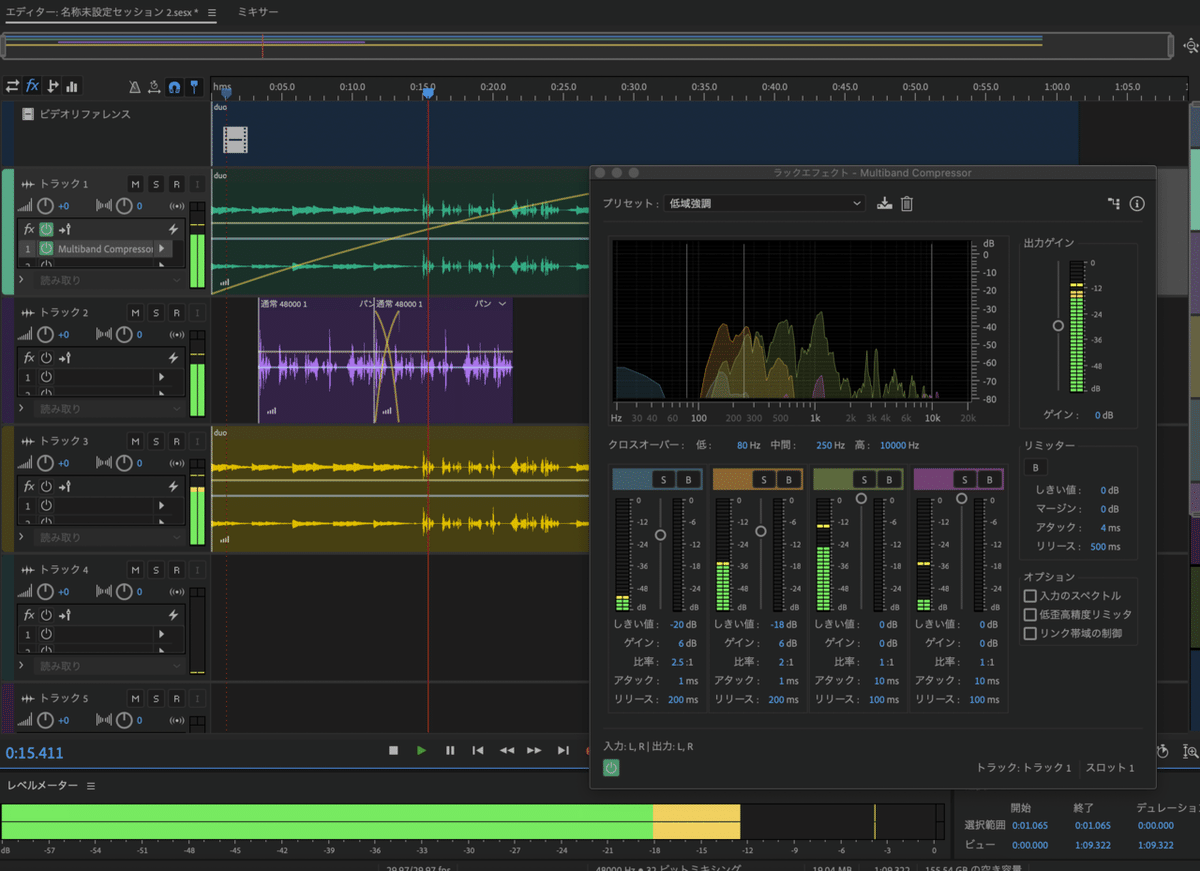Click blue band threshold slider handle
This screenshot has height=871, width=1200.
point(660,535)
